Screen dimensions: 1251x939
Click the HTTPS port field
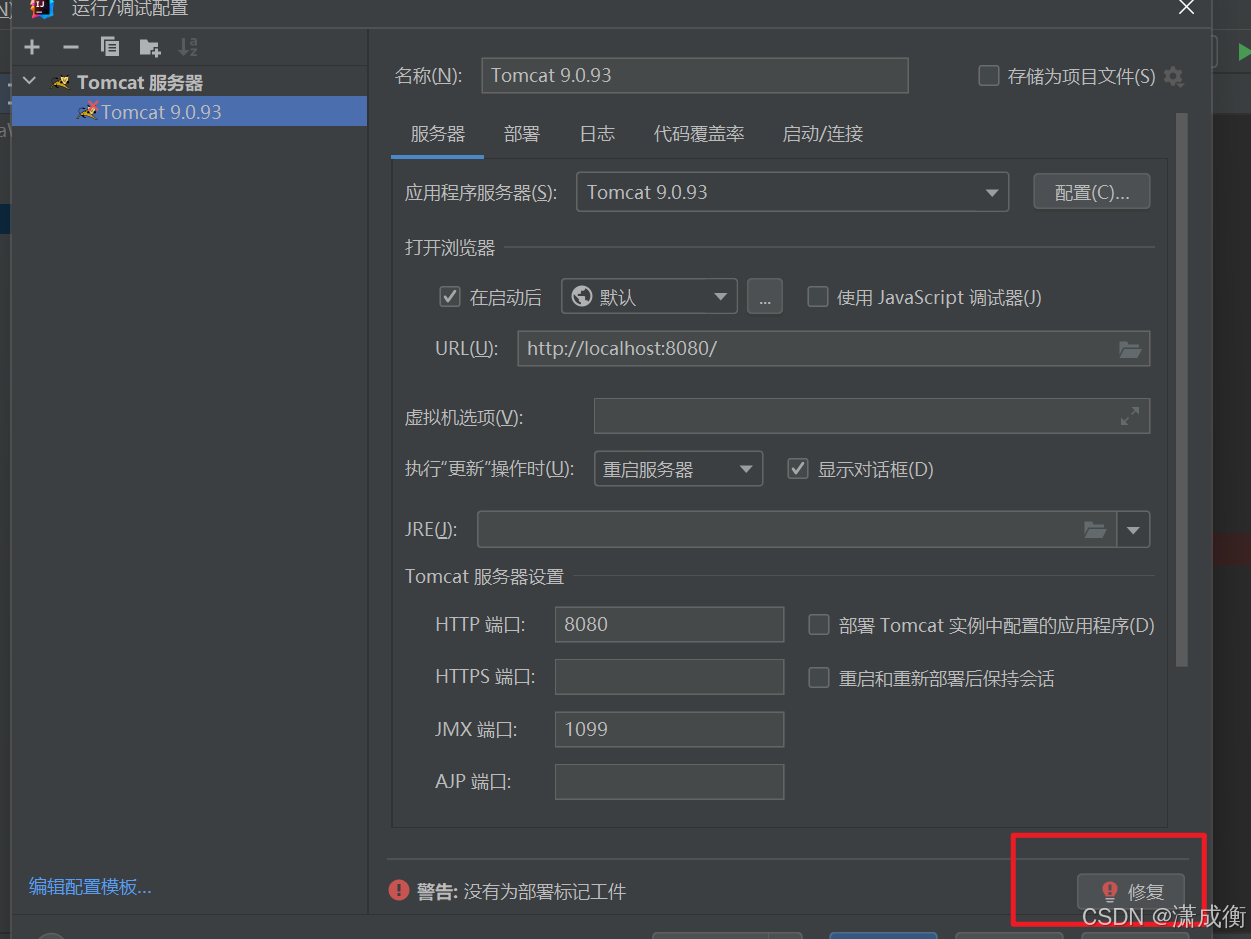(669, 677)
